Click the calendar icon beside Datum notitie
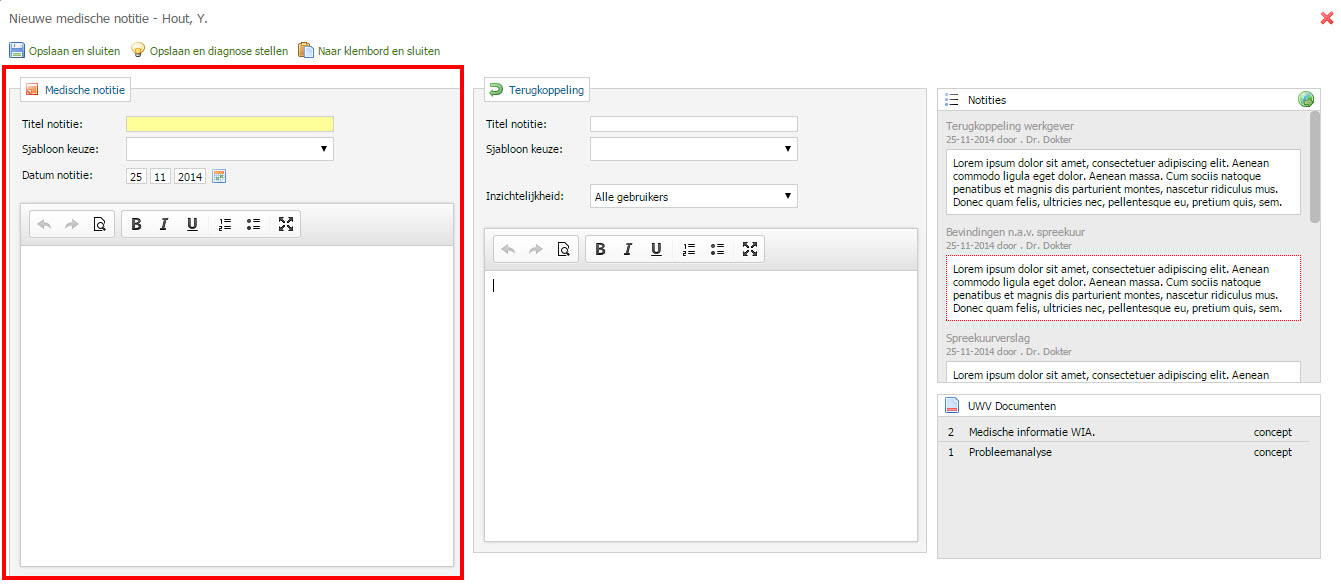This screenshot has width=1341, height=584. (x=219, y=177)
